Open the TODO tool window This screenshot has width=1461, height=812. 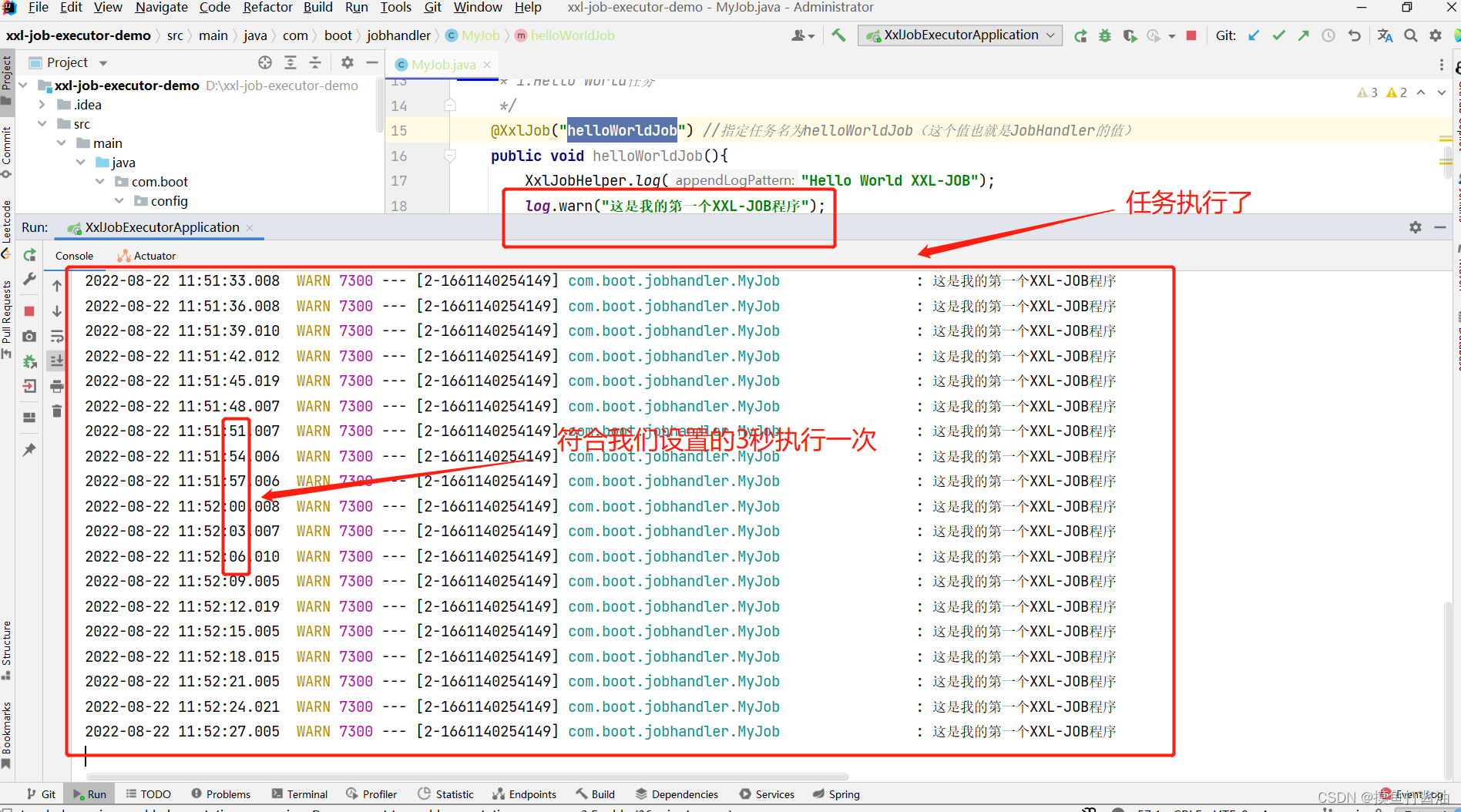tap(148, 794)
